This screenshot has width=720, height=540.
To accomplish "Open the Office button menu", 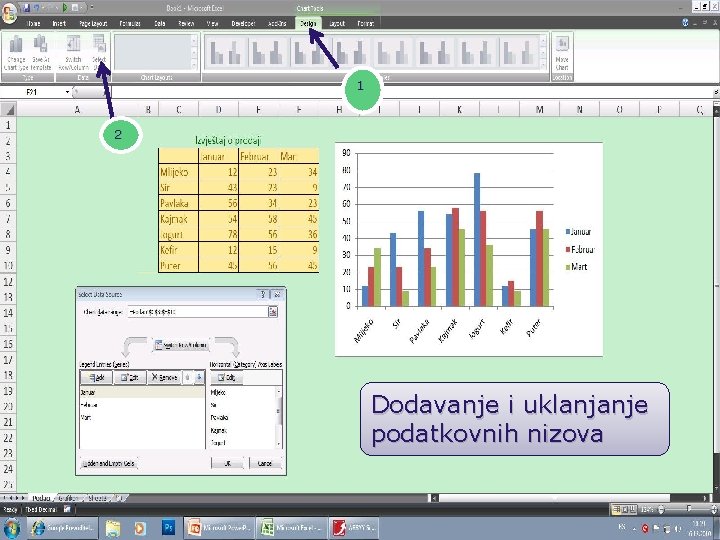I will [9, 12].
